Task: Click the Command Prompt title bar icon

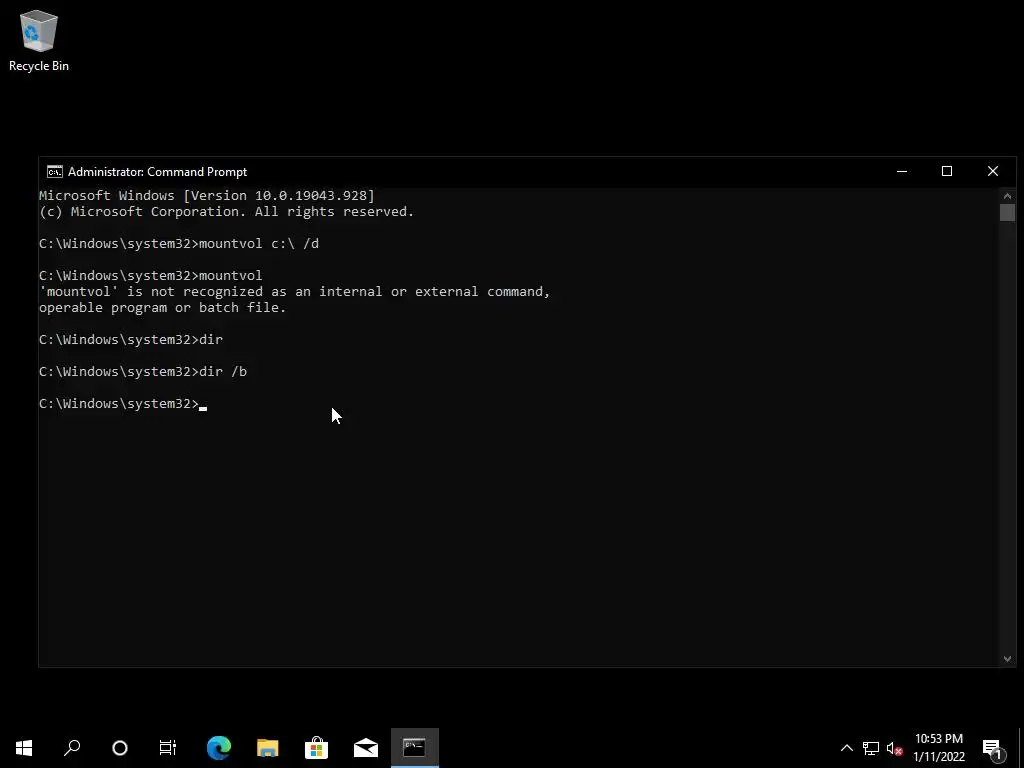Action: (55, 172)
